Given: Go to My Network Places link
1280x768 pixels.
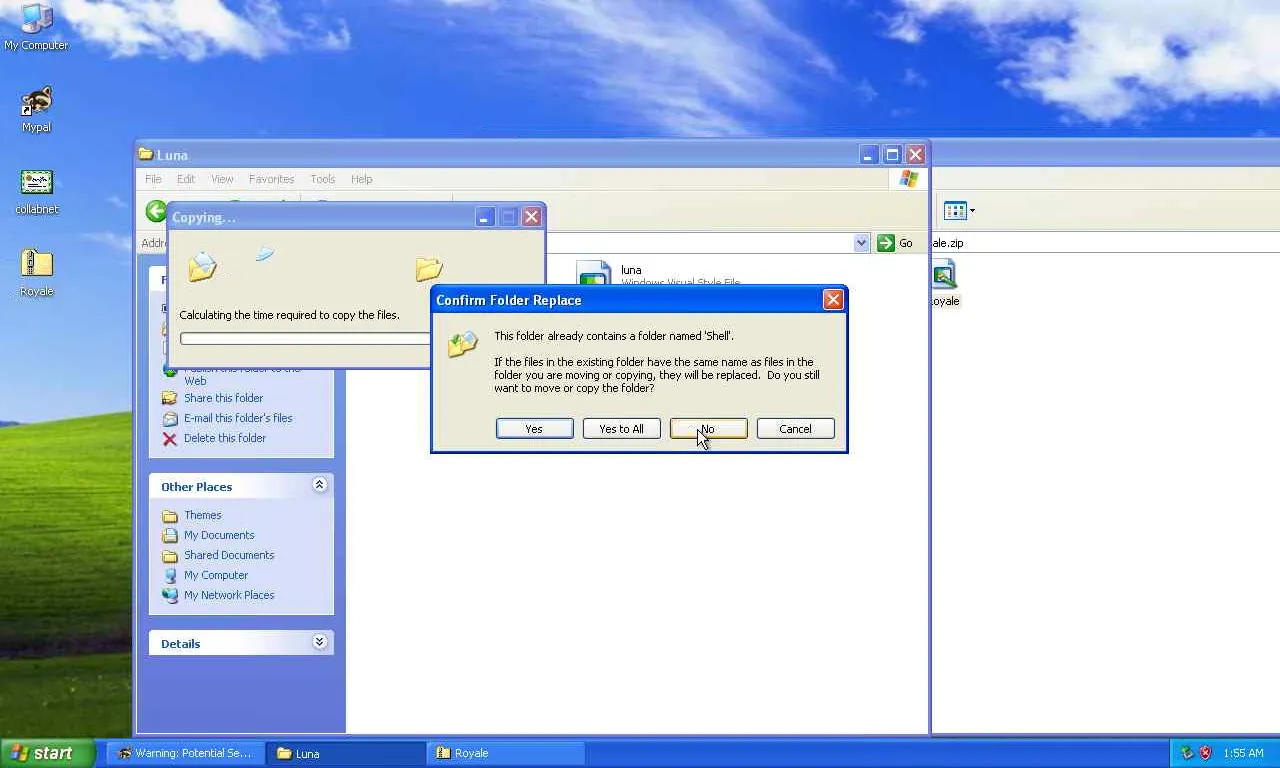Looking at the screenshot, I should click(x=229, y=595).
